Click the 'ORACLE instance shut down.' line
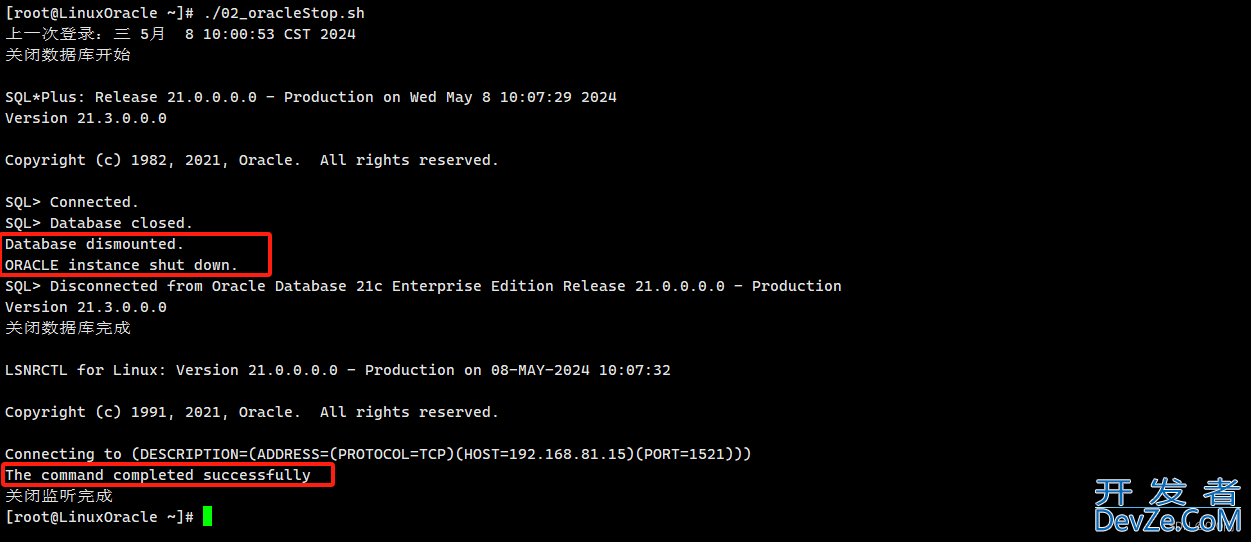This screenshot has height=542, width=1251. [122, 265]
